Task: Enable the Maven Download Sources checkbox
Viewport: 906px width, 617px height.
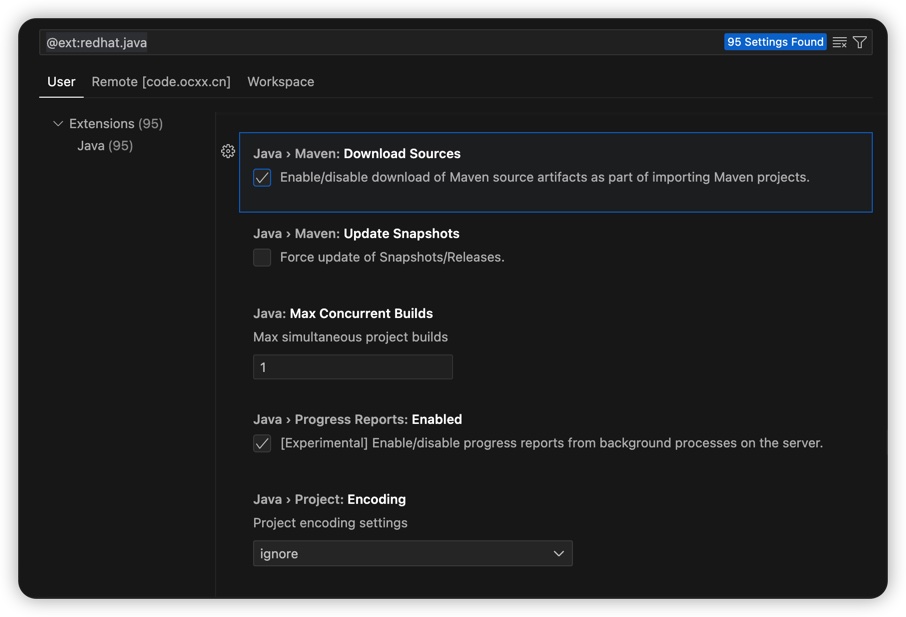Action: point(262,177)
